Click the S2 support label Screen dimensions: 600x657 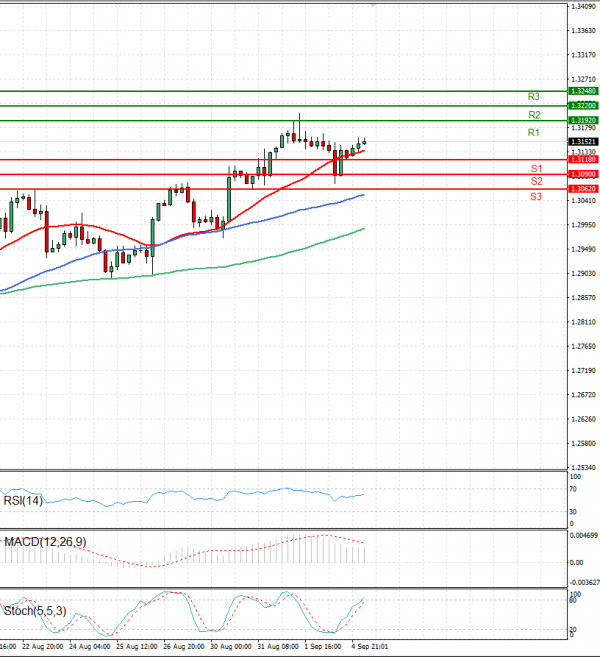tap(536, 182)
